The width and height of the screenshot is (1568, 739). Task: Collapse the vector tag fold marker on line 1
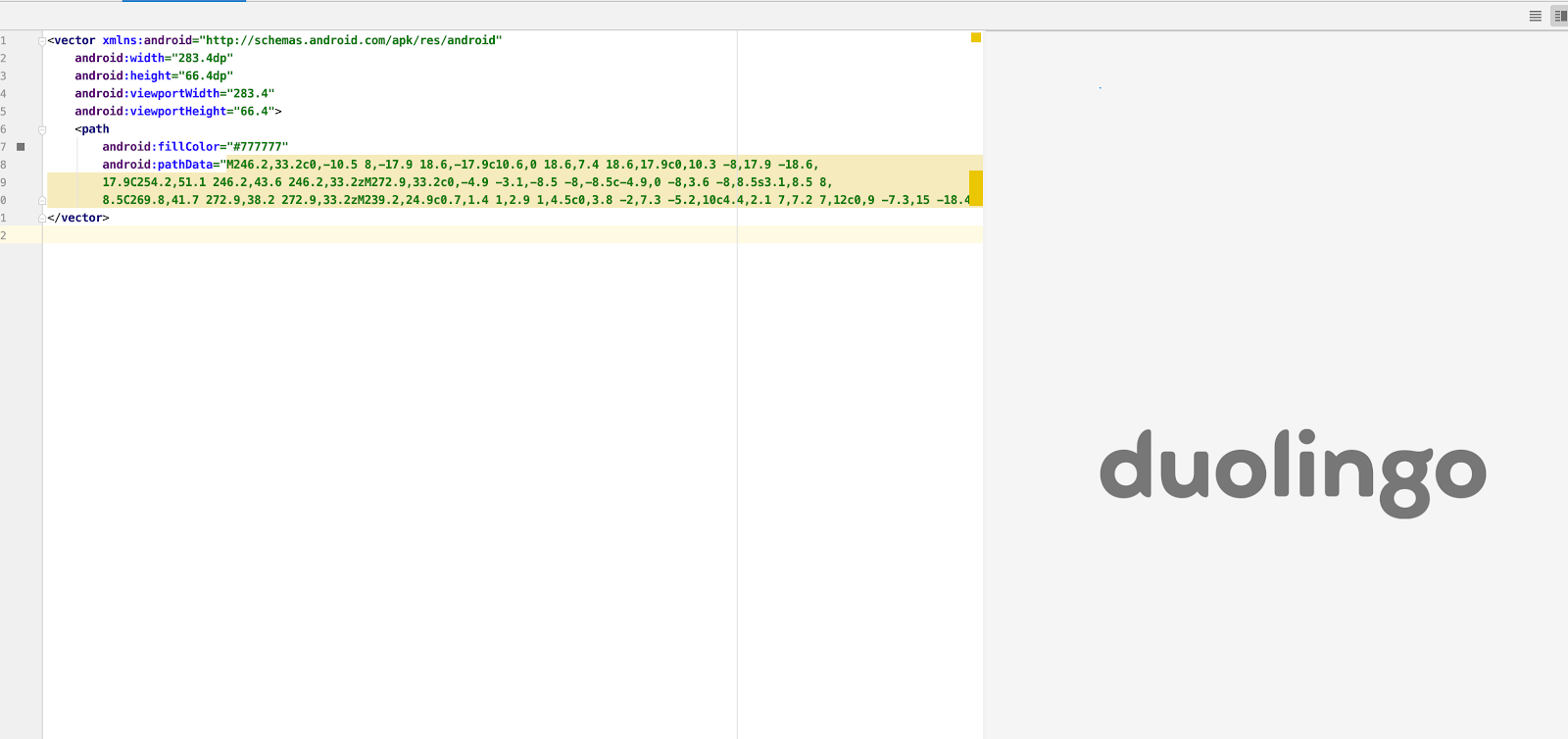42,41
